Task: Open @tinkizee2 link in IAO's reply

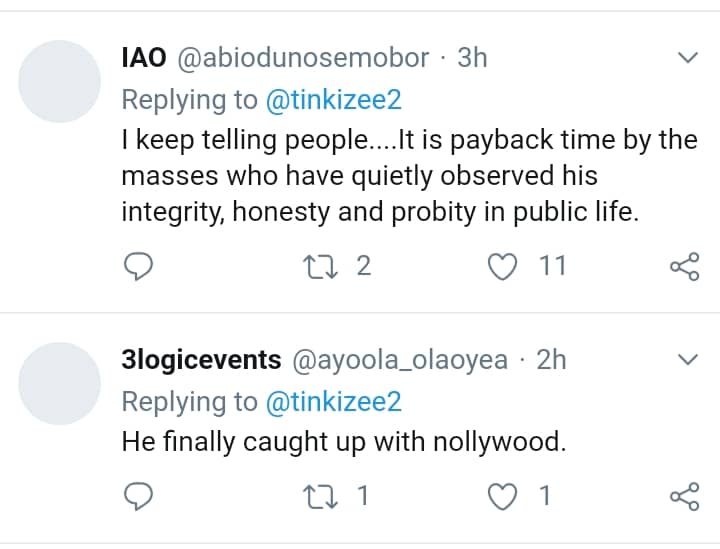Action: (x=332, y=99)
